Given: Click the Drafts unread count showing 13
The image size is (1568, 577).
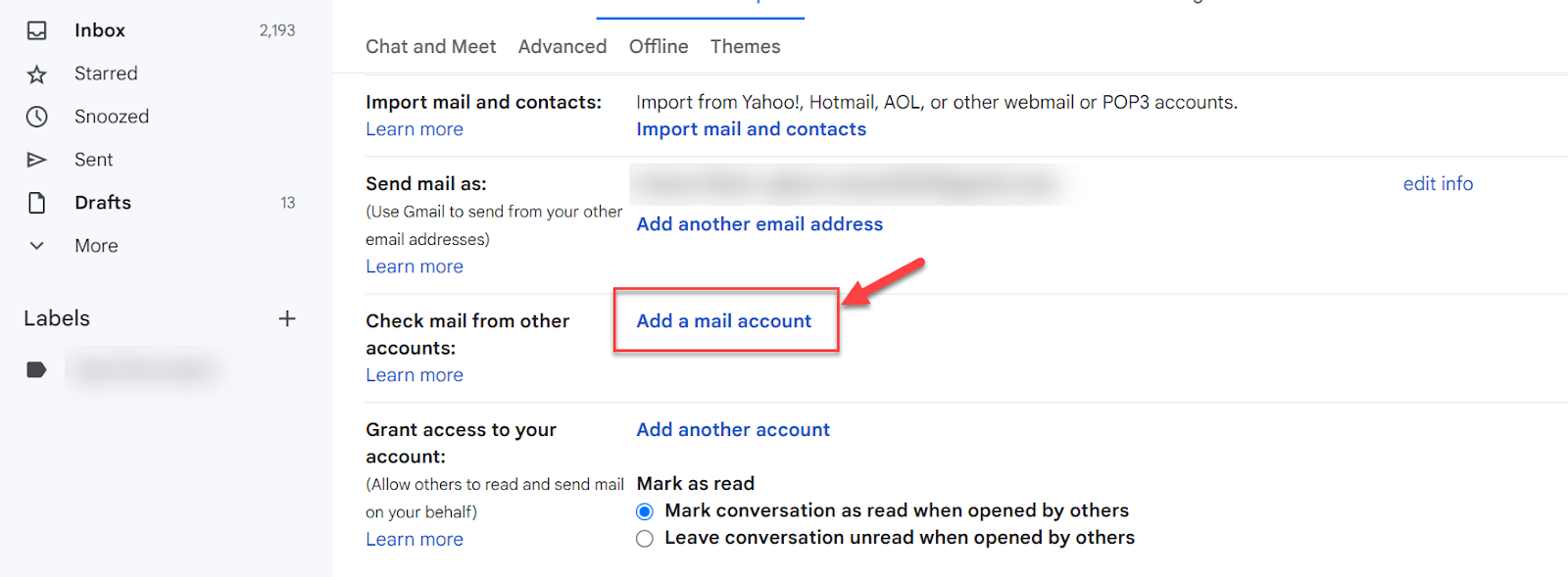Looking at the screenshot, I should (287, 202).
